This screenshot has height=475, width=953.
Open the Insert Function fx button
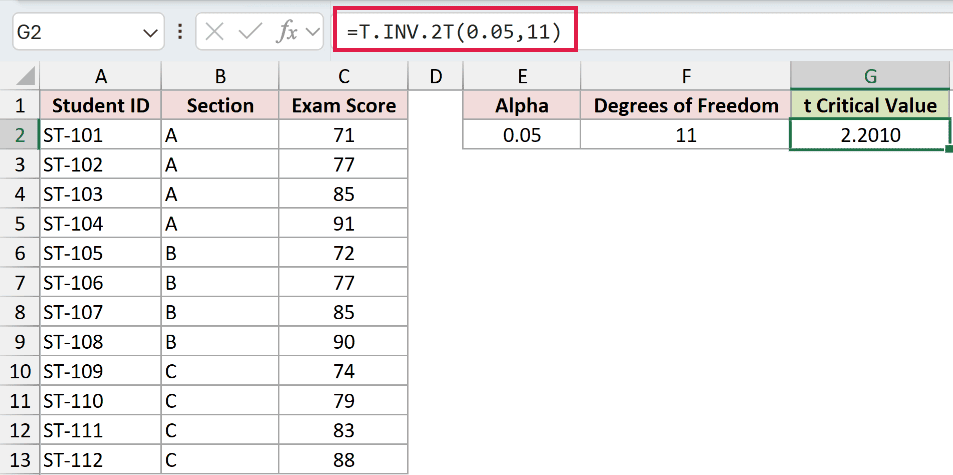pos(286,32)
